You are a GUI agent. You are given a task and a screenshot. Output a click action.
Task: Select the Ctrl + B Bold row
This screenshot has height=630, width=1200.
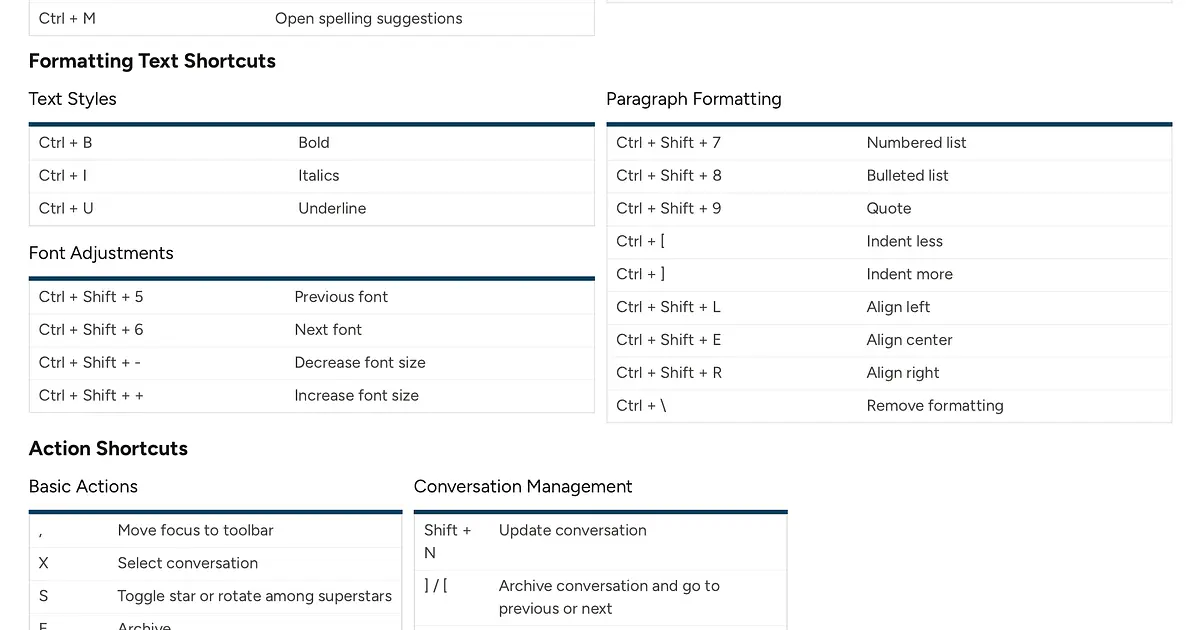[x=313, y=143]
